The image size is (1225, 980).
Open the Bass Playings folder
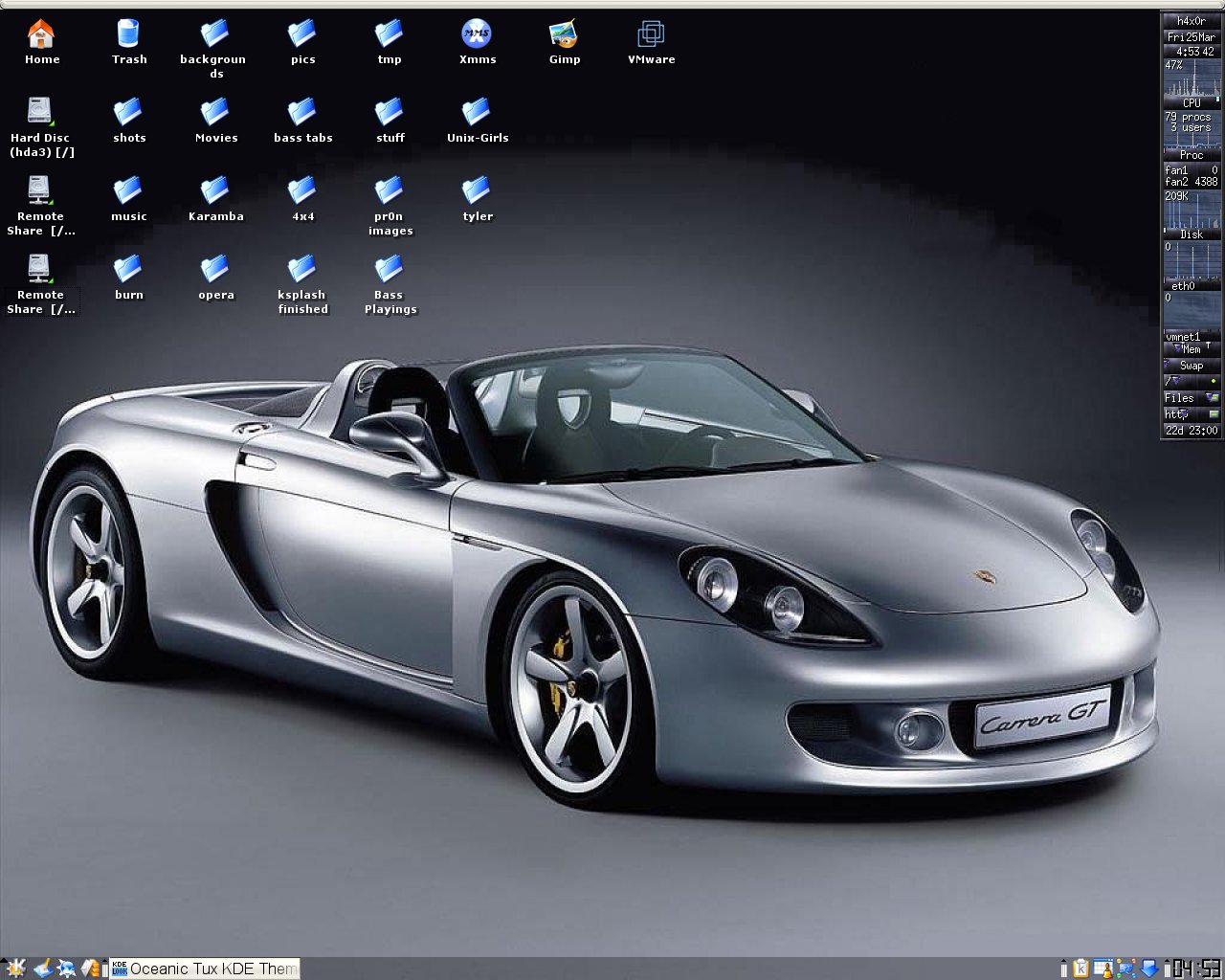(x=390, y=284)
